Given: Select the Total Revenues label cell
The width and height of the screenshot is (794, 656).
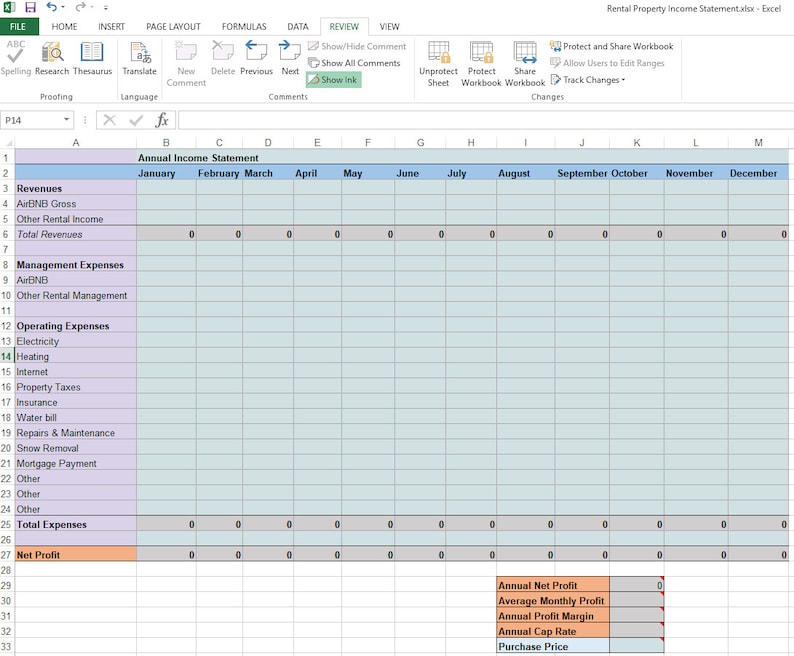Looking at the screenshot, I should [x=75, y=234].
